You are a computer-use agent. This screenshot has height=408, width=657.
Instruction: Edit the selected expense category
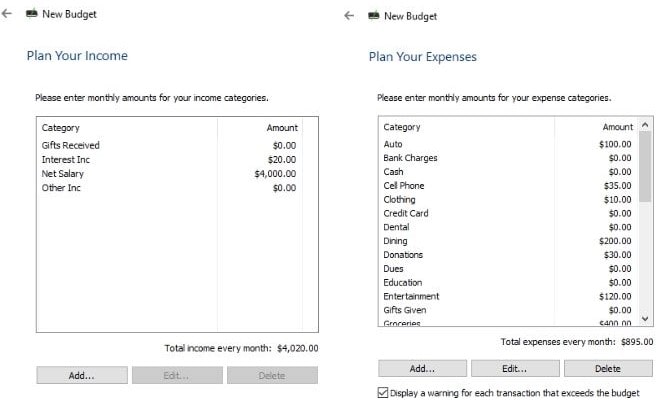coord(515,369)
